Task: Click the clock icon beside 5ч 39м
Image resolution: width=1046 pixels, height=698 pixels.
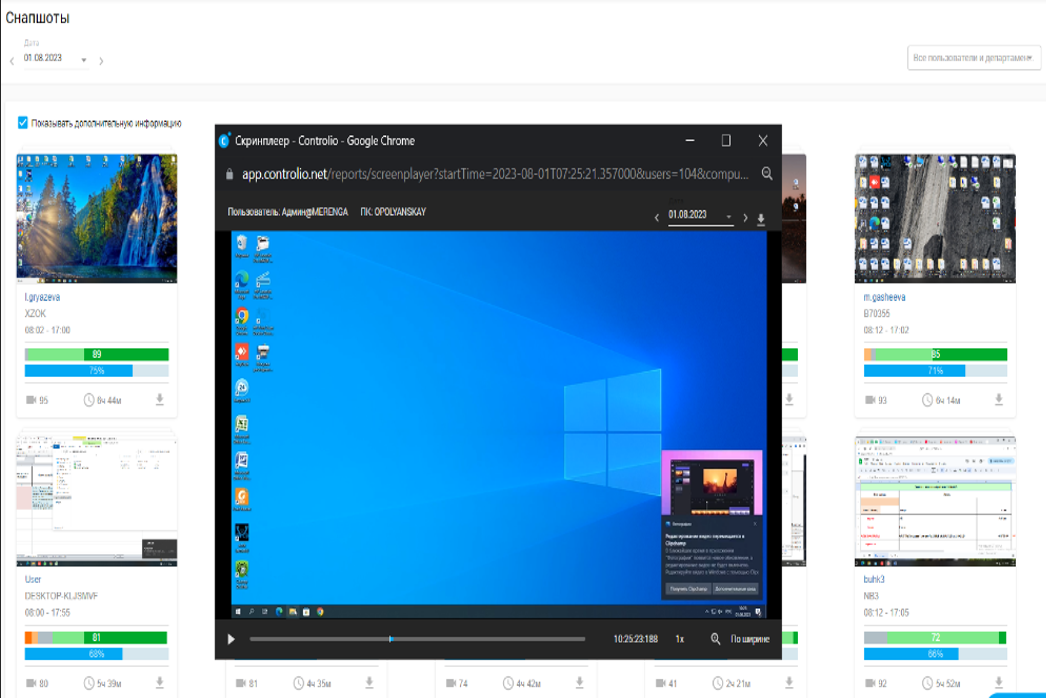Action: [x=89, y=683]
